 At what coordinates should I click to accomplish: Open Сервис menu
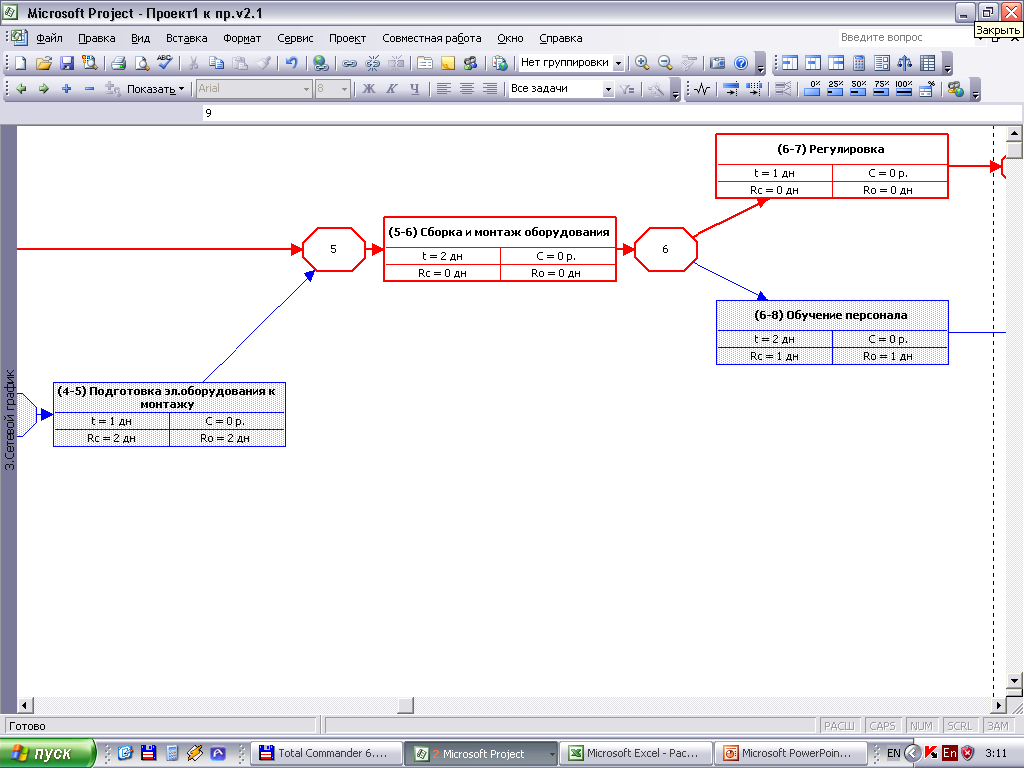point(295,39)
